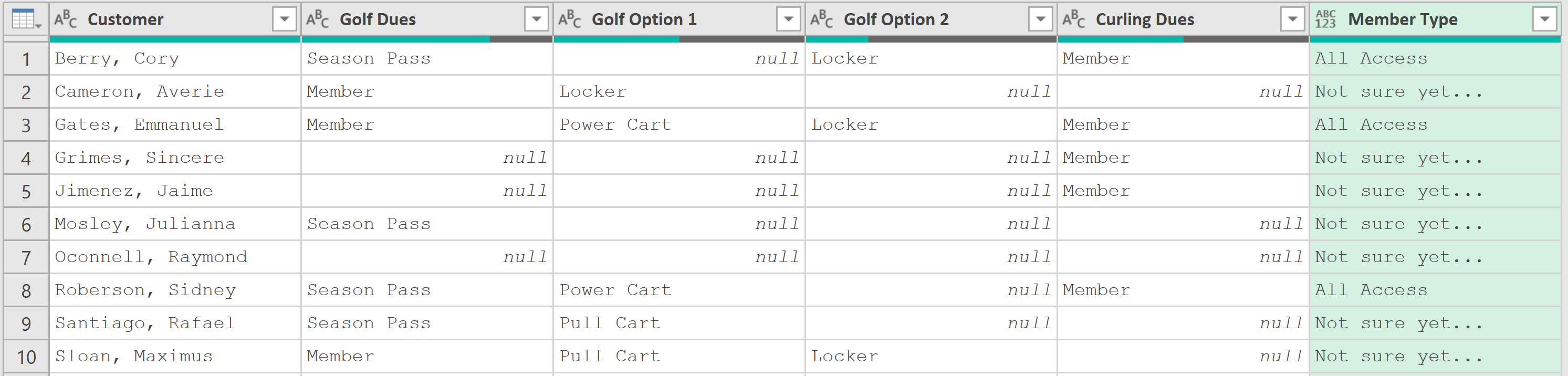
Task: Click the Golf Option 2 data type icon
Action: point(821,20)
